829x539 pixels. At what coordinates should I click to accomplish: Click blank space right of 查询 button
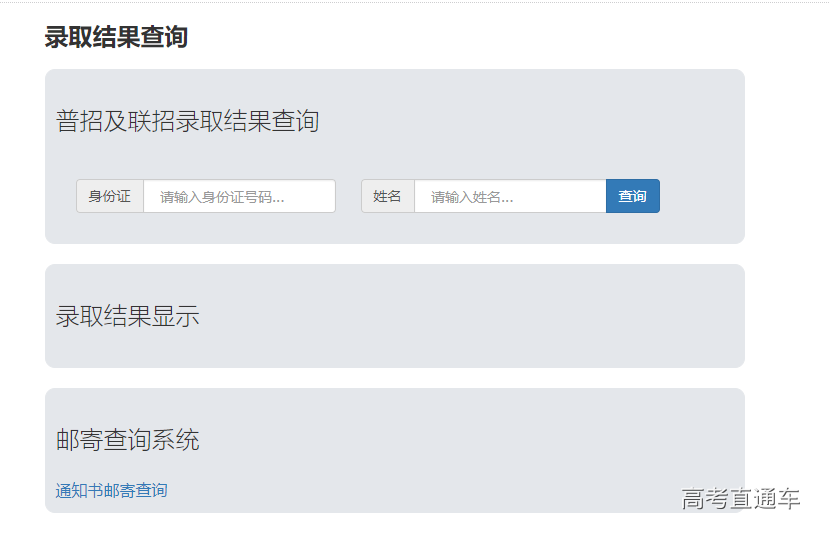coord(700,196)
